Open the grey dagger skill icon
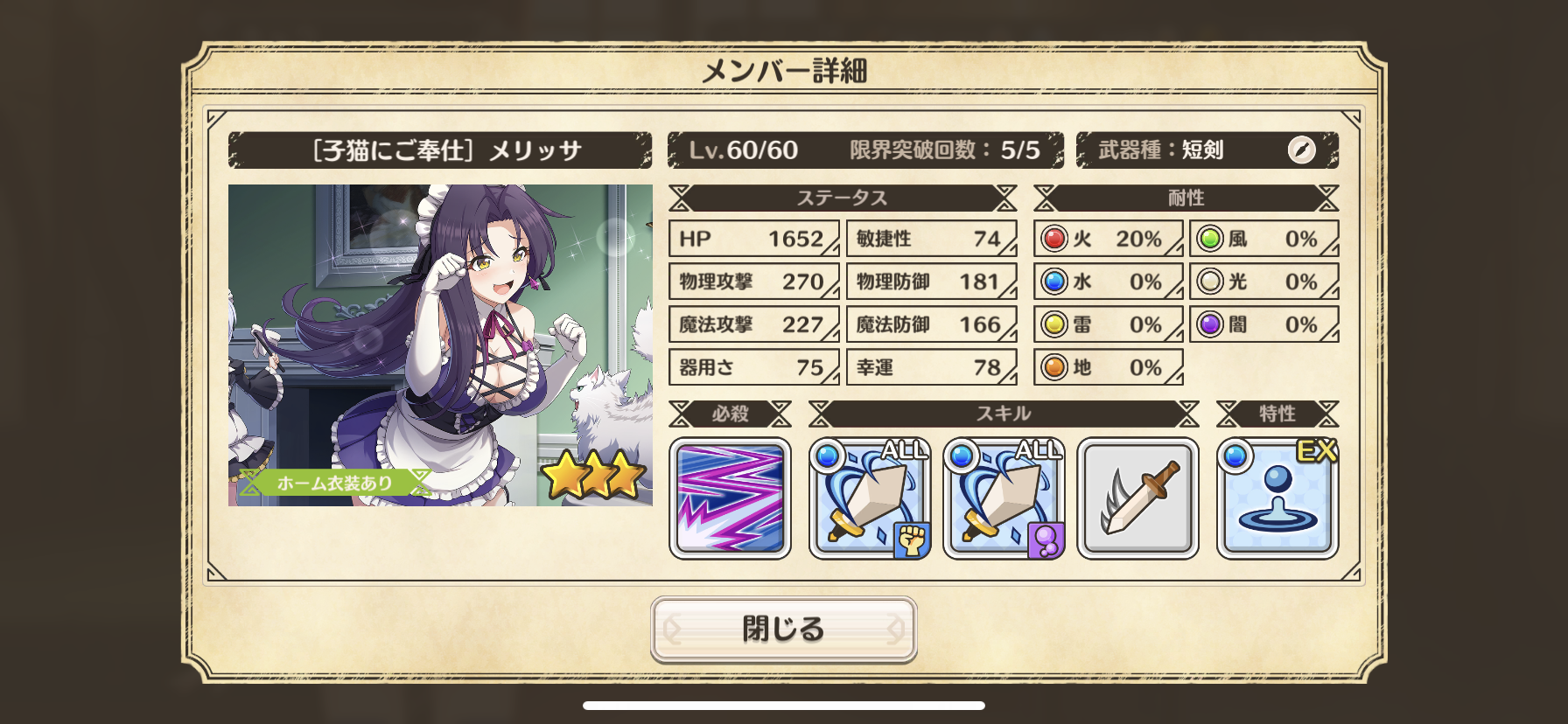This screenshot has height=724, width=1568. pos(1137,498)
